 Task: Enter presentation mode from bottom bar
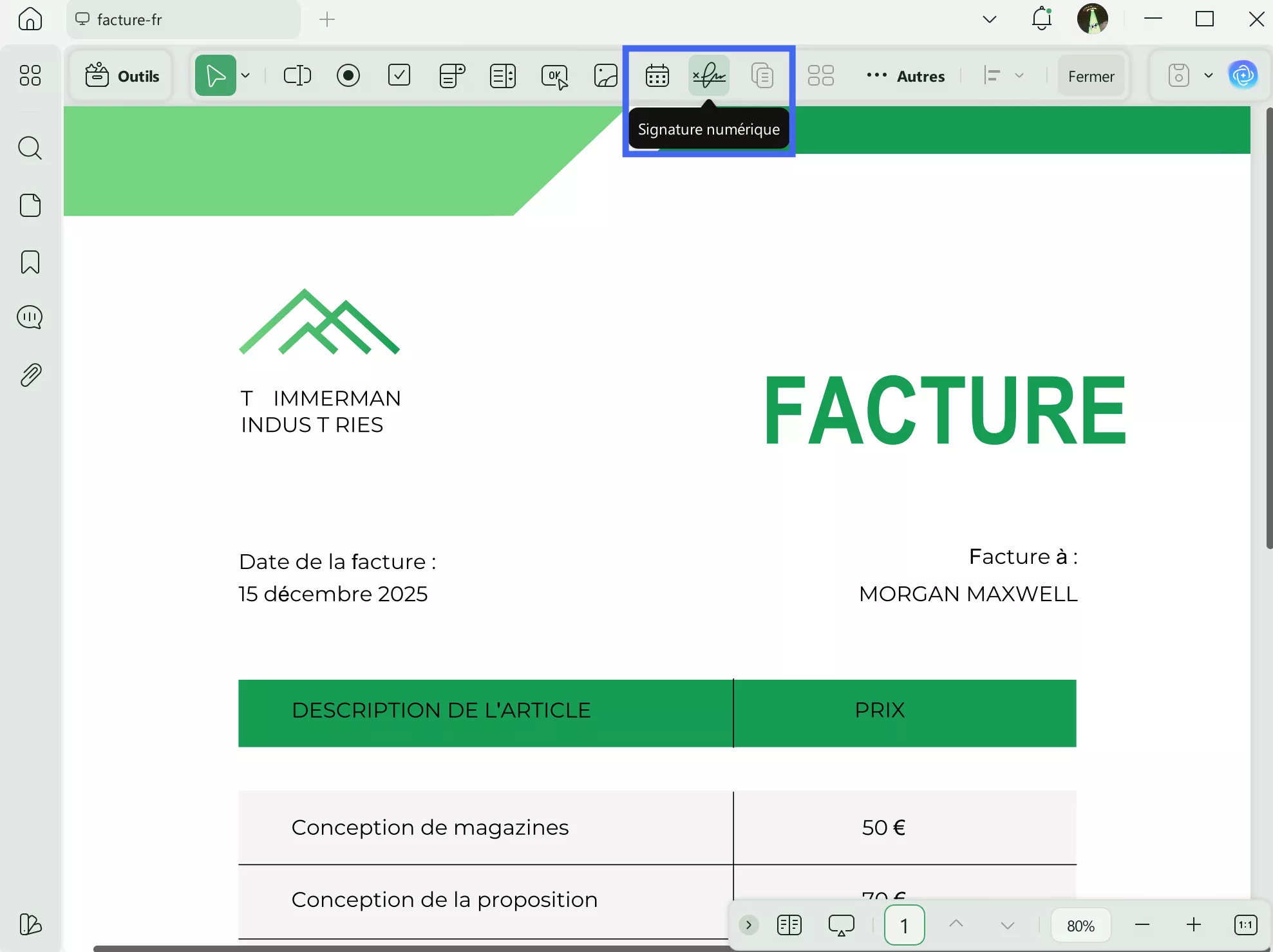pos(841,925)
